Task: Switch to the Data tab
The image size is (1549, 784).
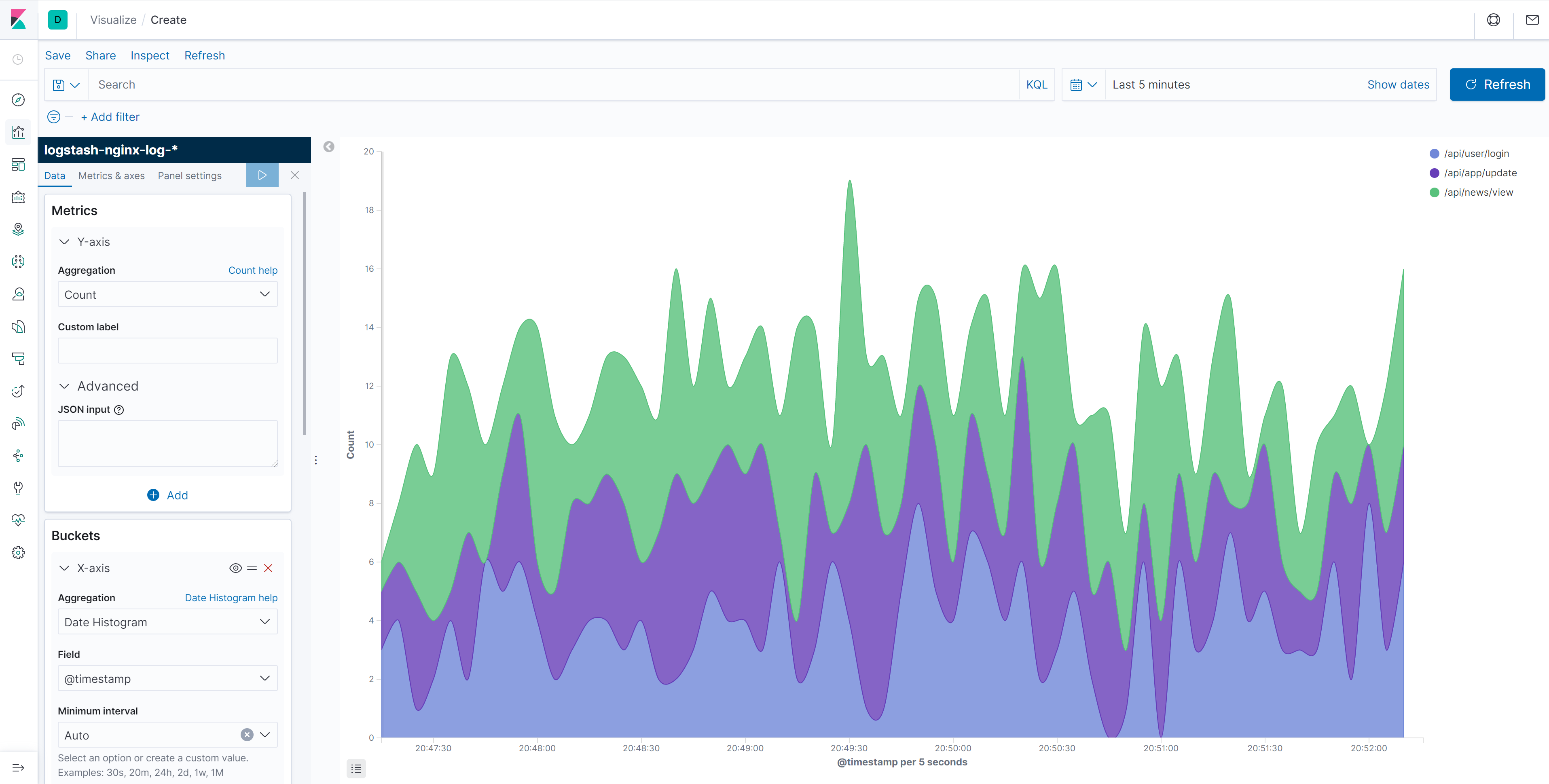Action: coord(55,175)
